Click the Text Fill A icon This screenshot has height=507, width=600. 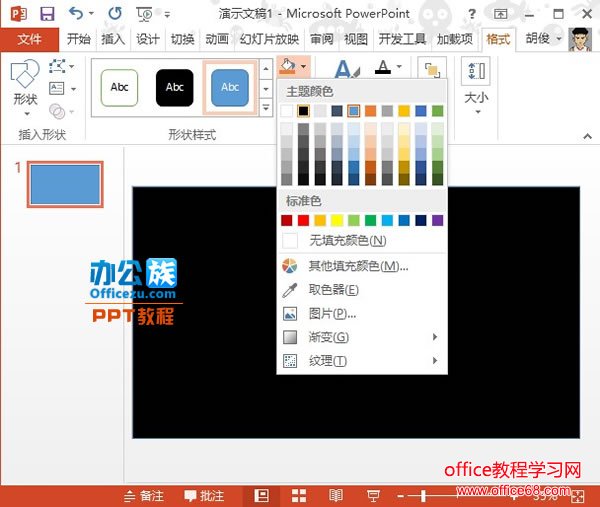[x=383, y=67]
